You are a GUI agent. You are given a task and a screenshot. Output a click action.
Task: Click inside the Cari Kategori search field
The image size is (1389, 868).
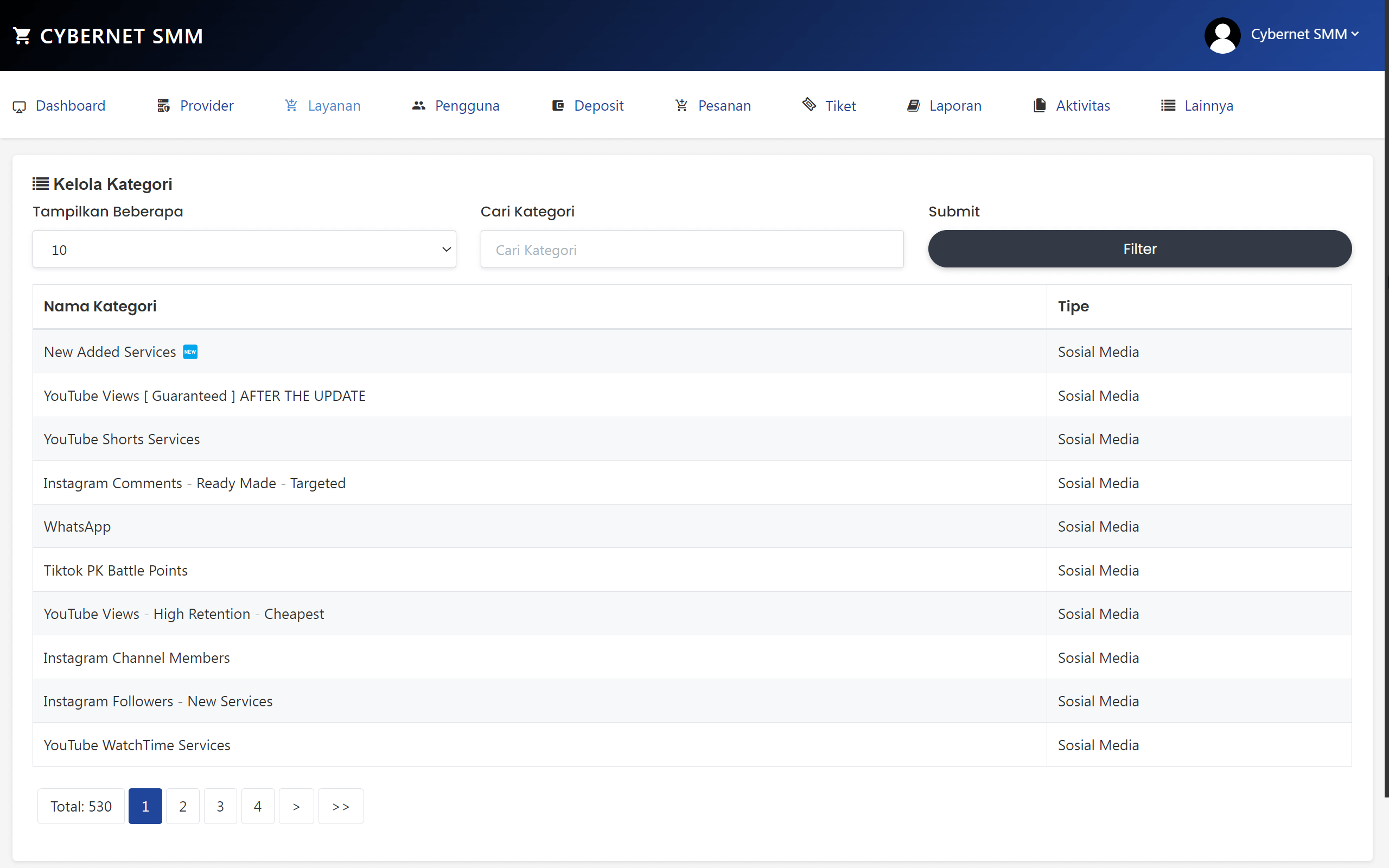pyautogui.click(x=691, y=249)
